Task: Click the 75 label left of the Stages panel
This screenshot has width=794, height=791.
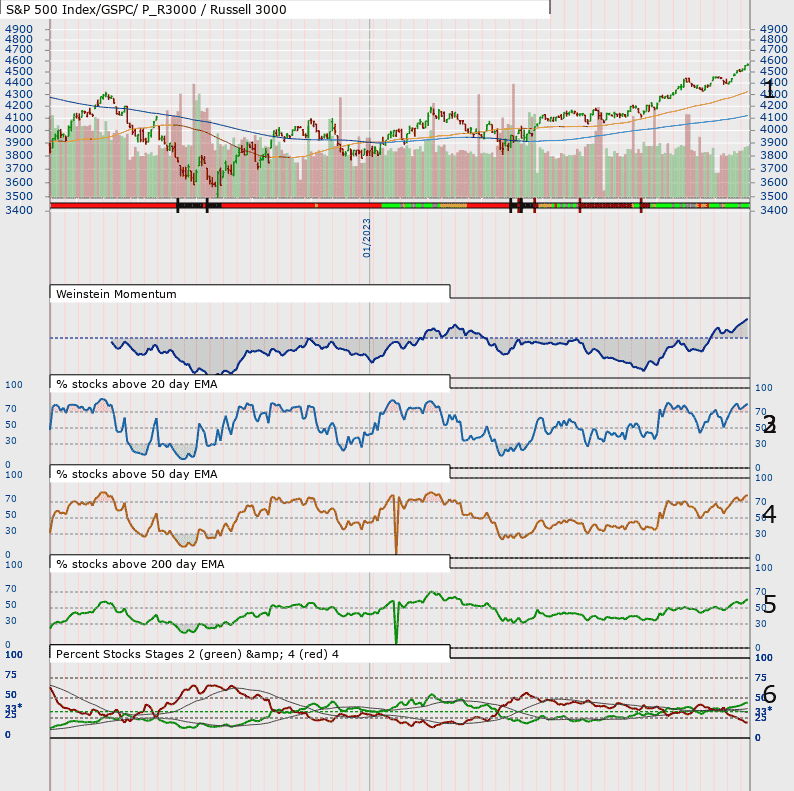Action: [11, 675]
